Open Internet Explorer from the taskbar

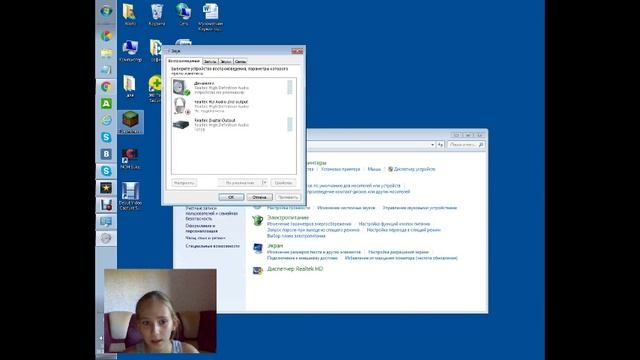106,120
